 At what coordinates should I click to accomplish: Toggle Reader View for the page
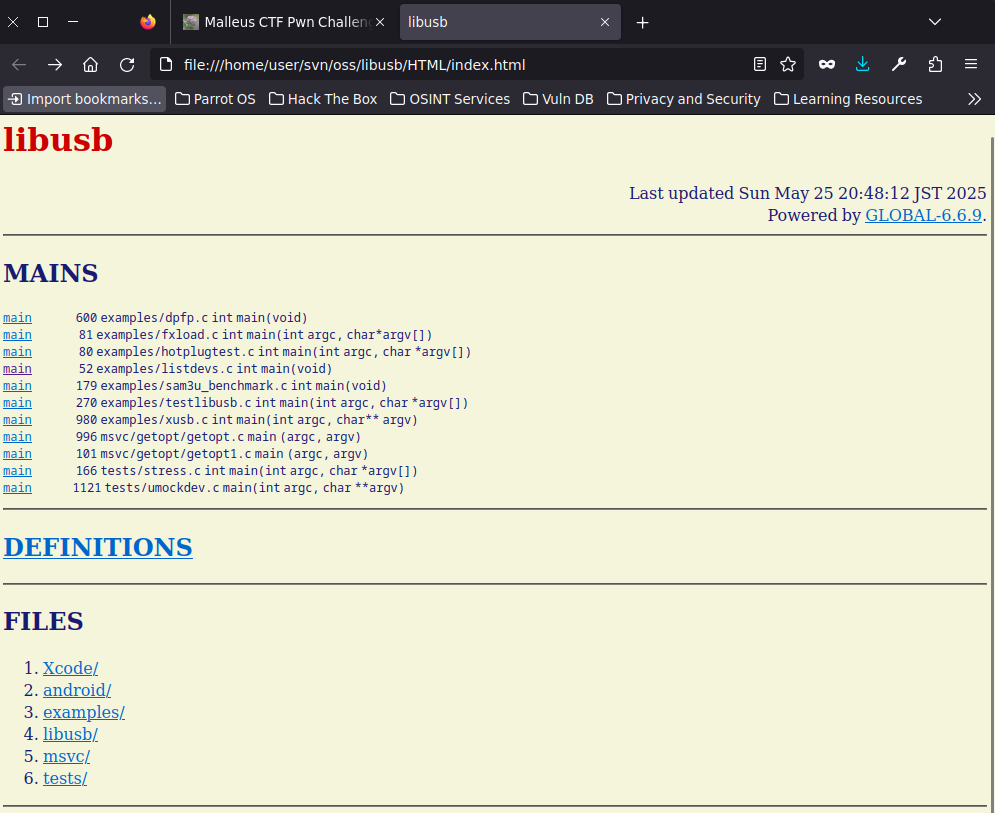pos(759,63)
